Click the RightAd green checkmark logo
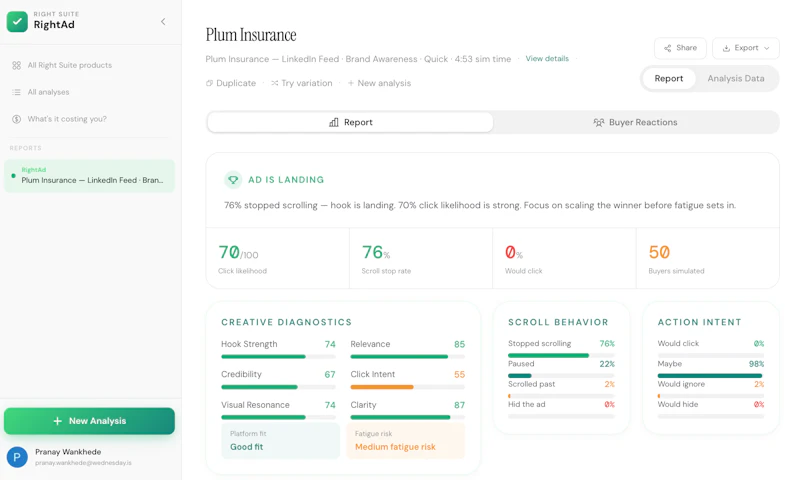 (x=17, y=21)
